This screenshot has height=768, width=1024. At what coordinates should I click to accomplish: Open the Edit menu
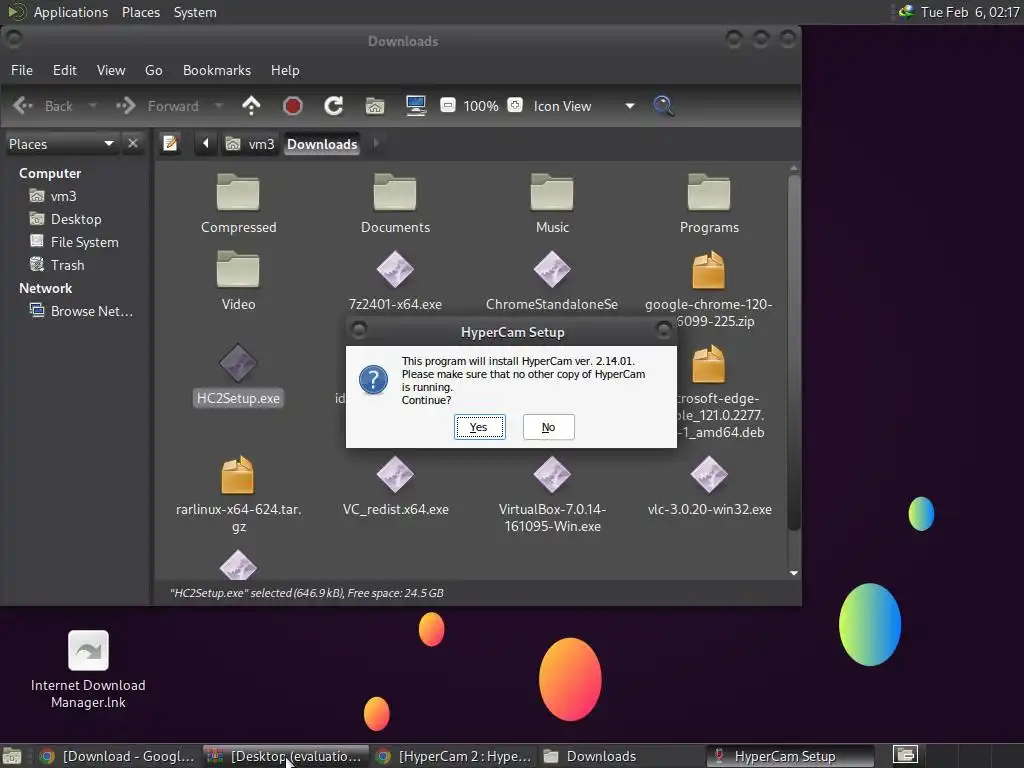65,70
